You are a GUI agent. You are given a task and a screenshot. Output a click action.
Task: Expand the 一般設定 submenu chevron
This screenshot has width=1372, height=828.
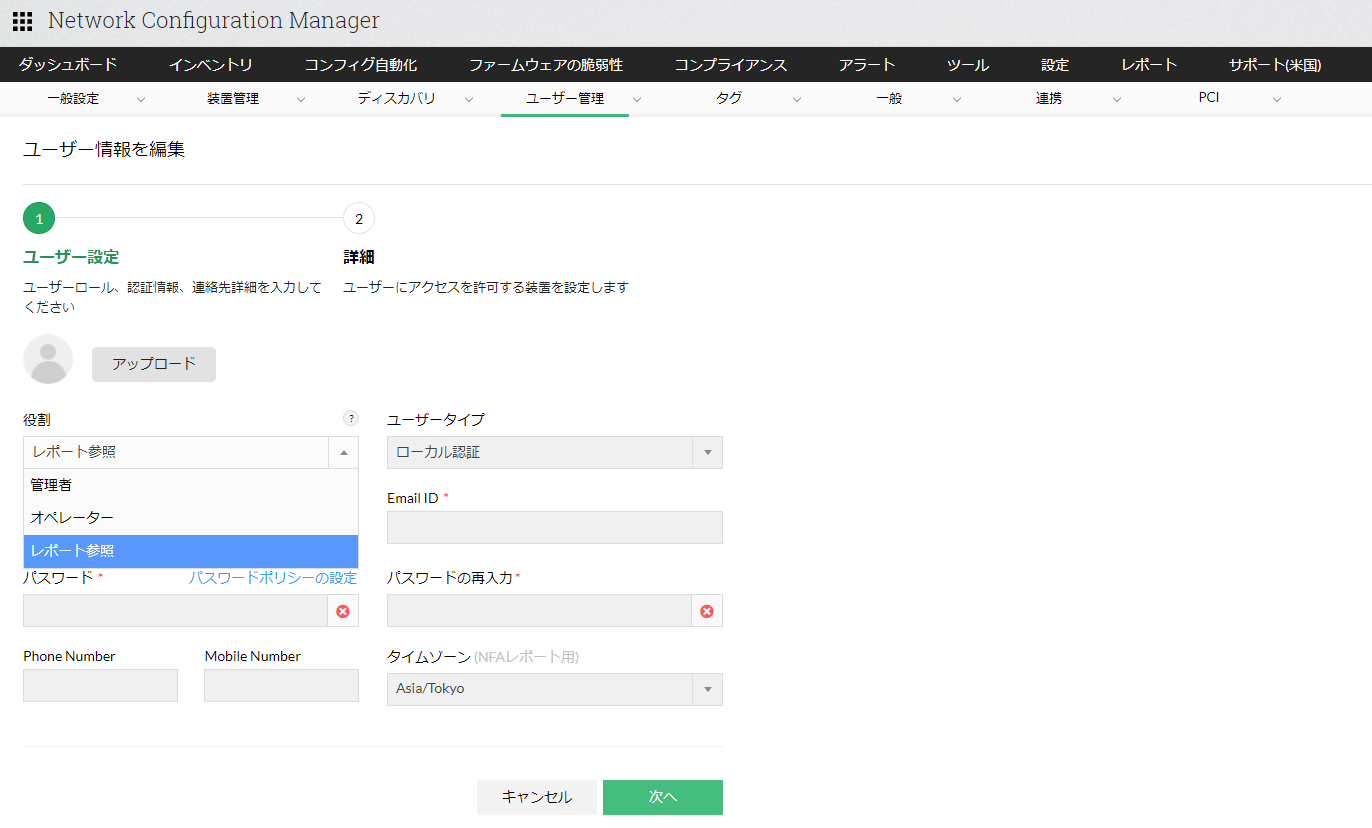coord(141,99)
